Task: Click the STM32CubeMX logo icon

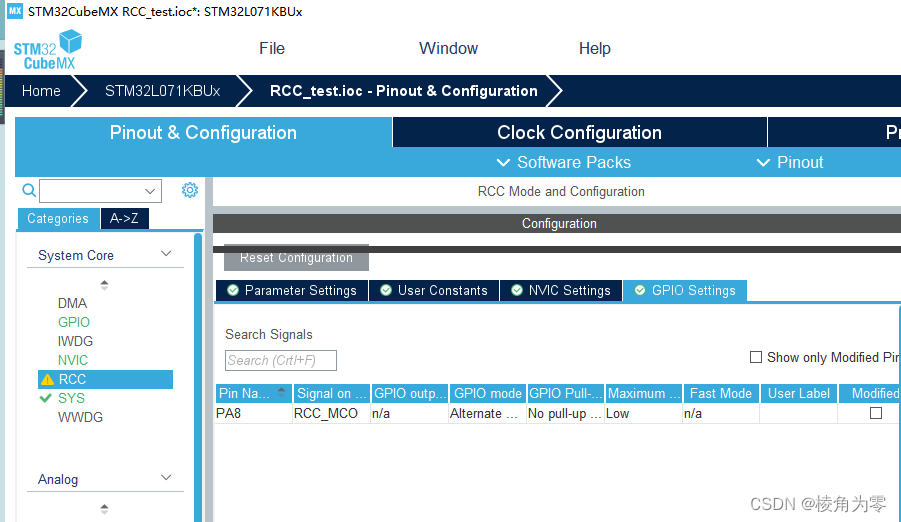Action: click(x=48, y=50)
